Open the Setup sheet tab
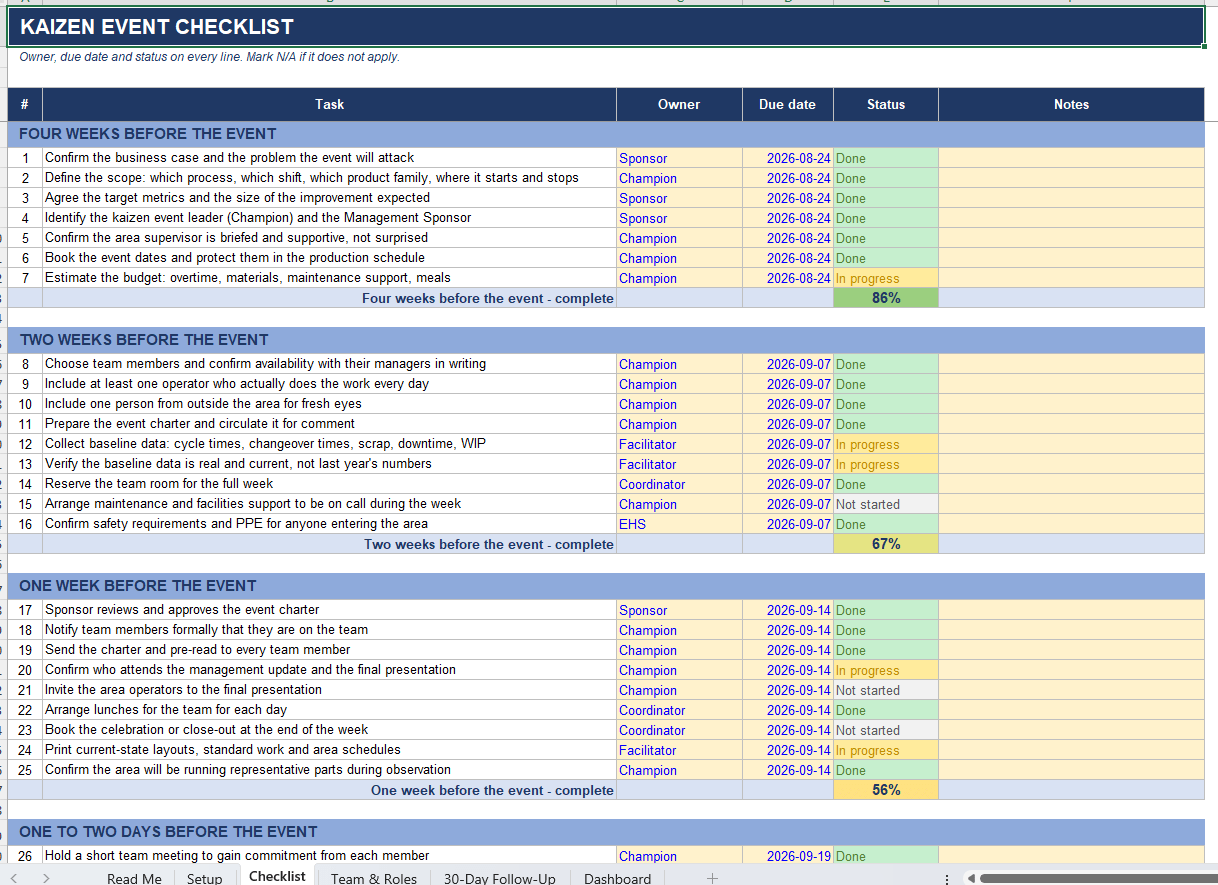The width and height of the screenshot is (1218, 885). 205,878
